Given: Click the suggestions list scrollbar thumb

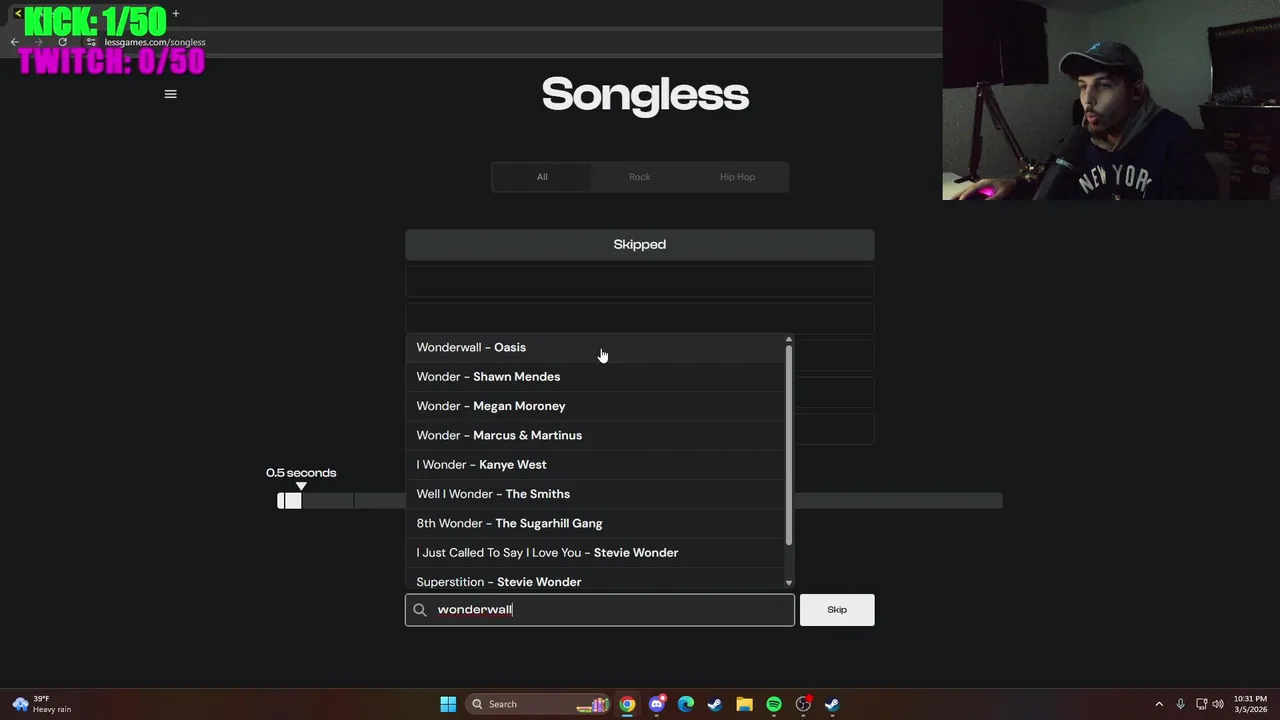Looking at the screenshot, I should pyautogui.click(x=789, y=445).
